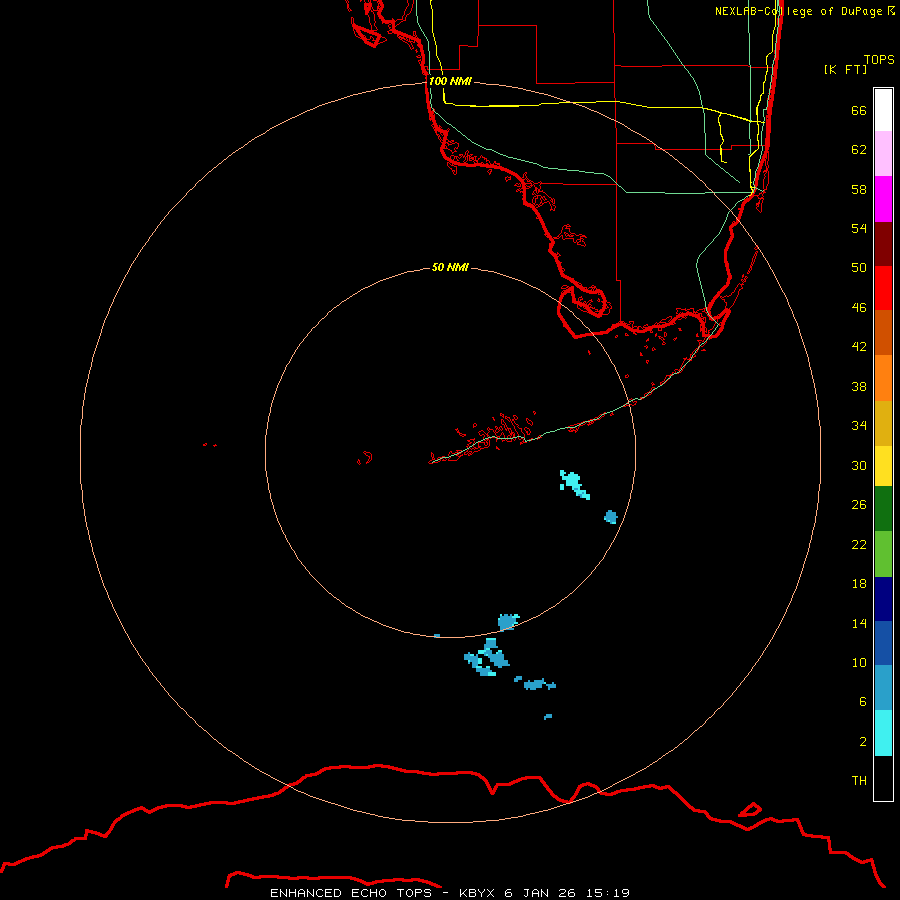Click legend value '46'
Screen dimensions: 900x900
[859, 307]
